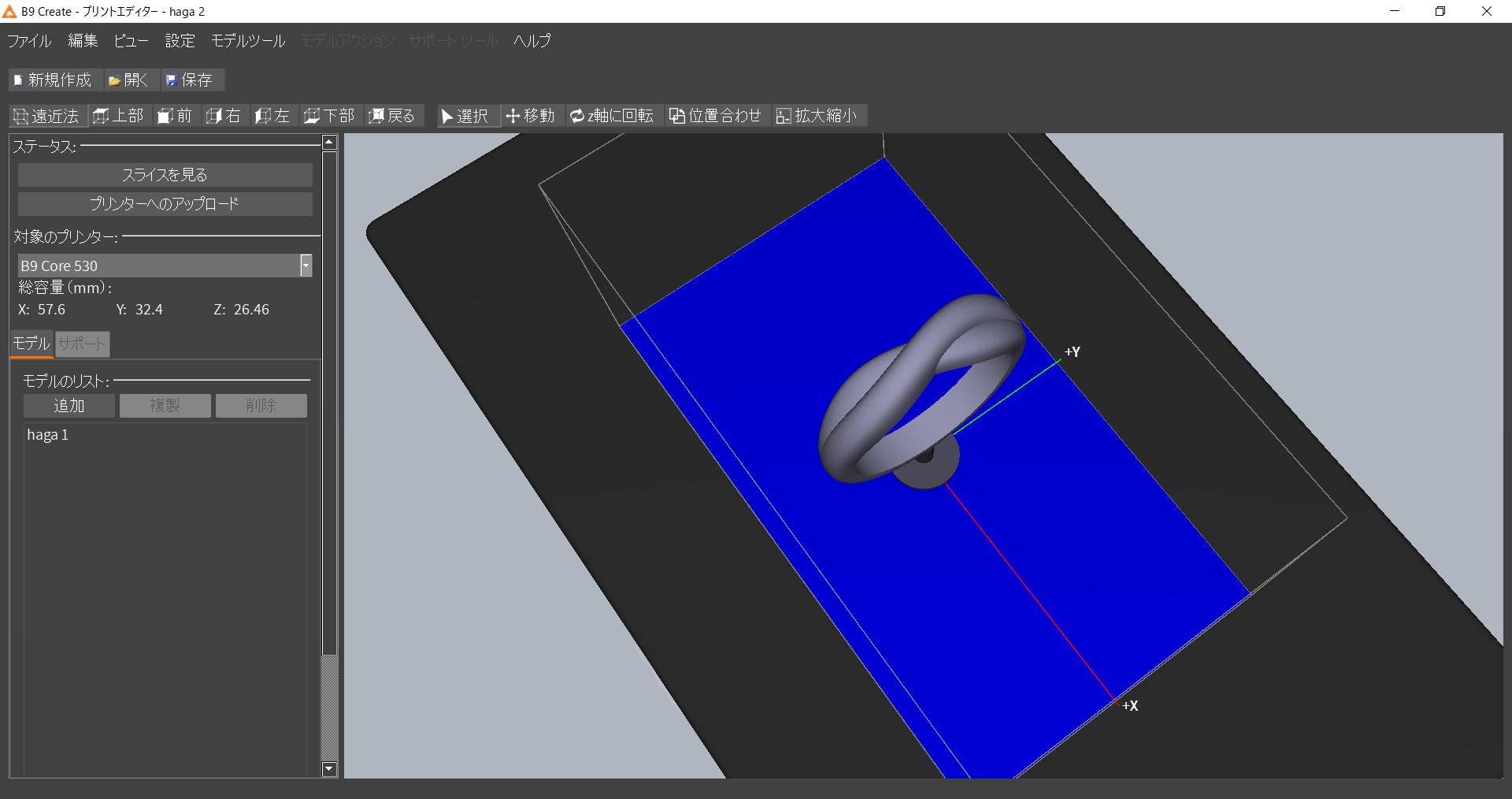
Task: Click the 追加 add model button
Action: 69,406
